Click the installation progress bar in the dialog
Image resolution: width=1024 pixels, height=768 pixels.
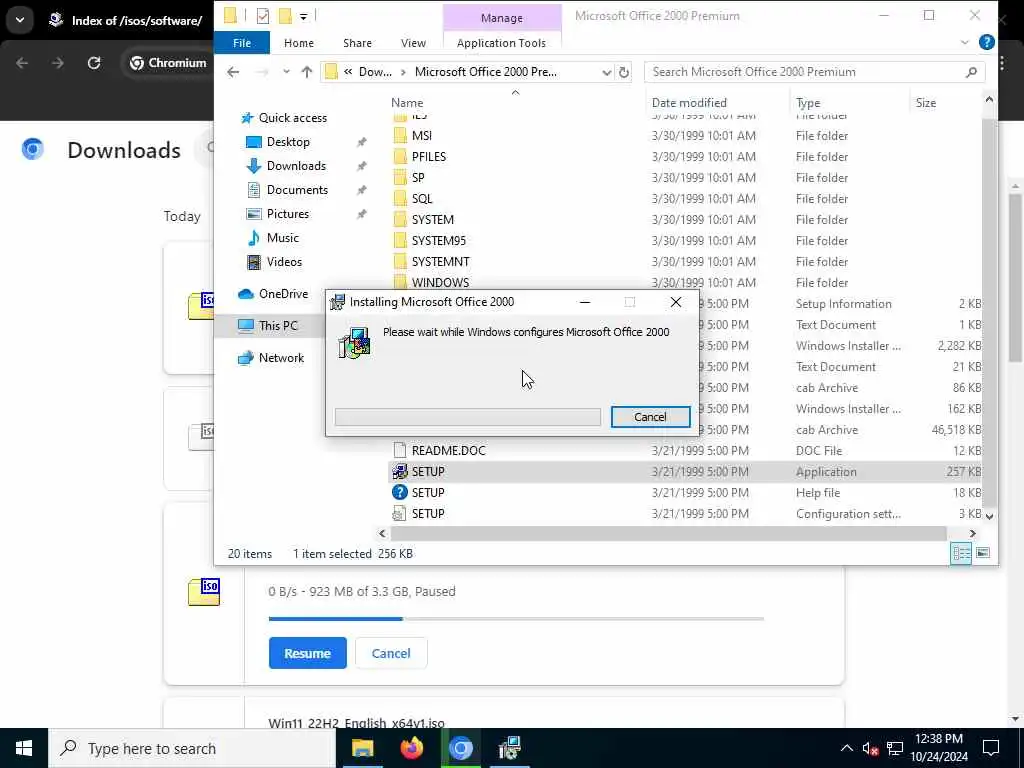tap(468, 417)
